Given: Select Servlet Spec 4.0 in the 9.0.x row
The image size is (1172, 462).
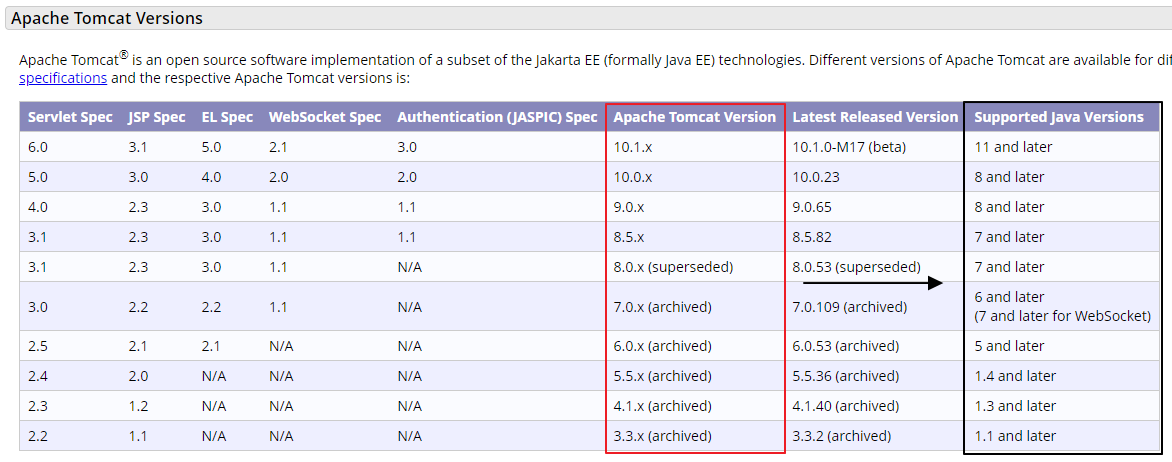Looking at the screenshot, I should (37, 207).
